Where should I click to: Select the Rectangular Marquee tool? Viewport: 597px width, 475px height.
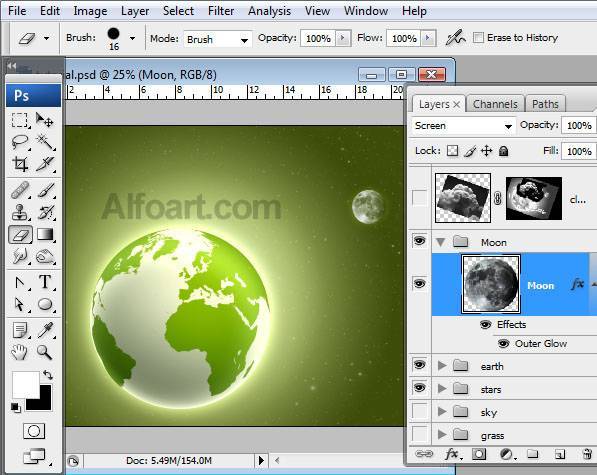click(x=19, y=120)
